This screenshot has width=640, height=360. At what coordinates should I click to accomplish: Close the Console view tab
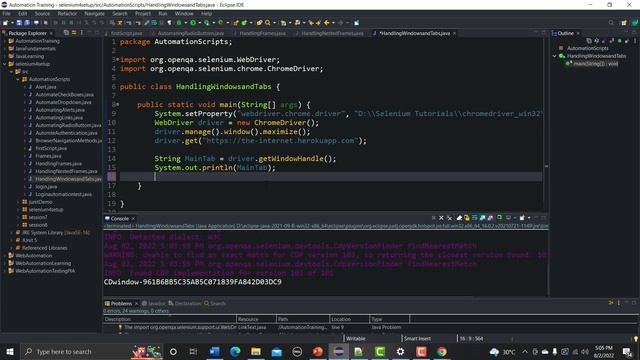(133, 218)
